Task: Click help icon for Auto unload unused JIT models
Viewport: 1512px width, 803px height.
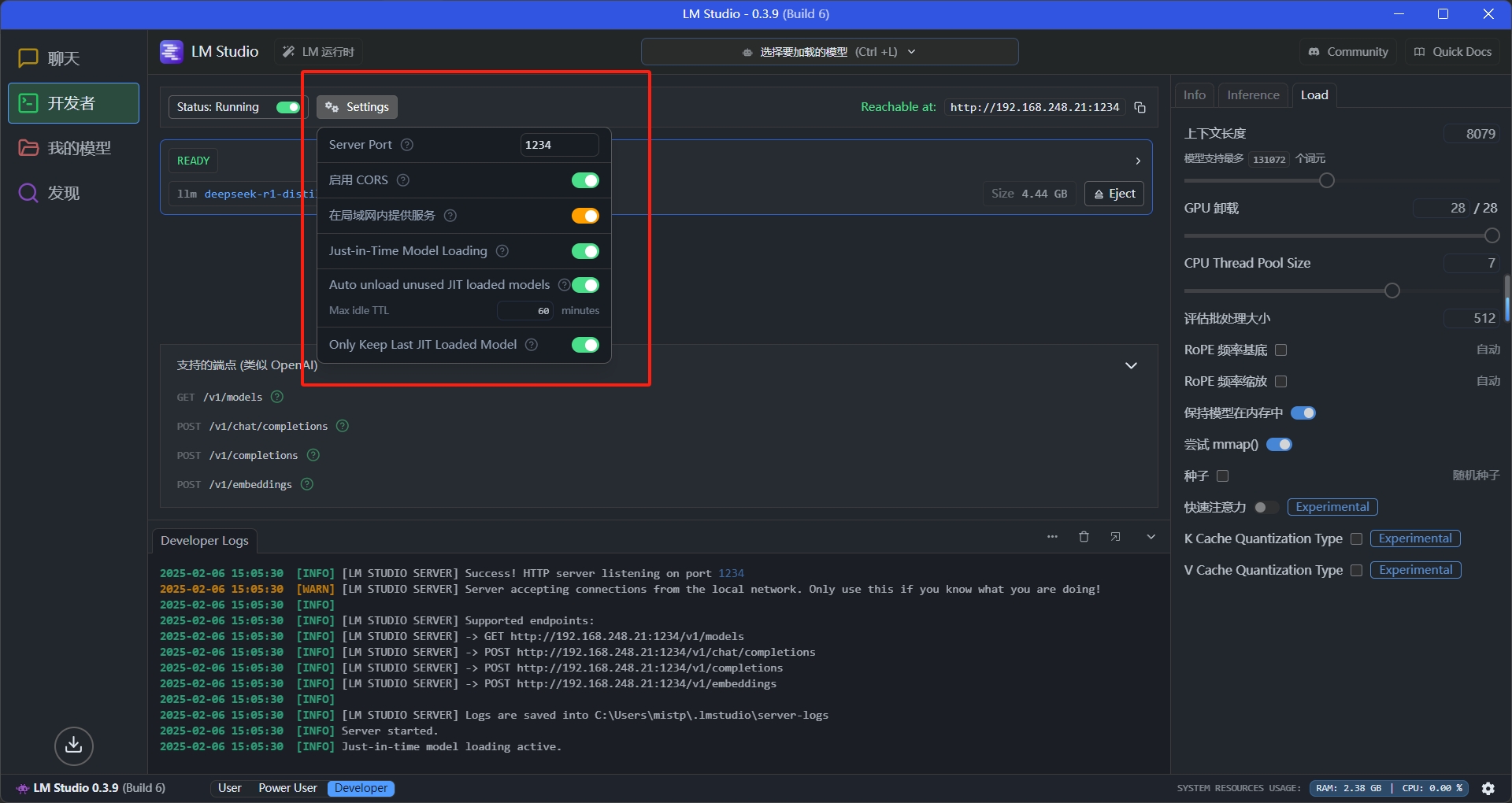Action: click(564, 285)
